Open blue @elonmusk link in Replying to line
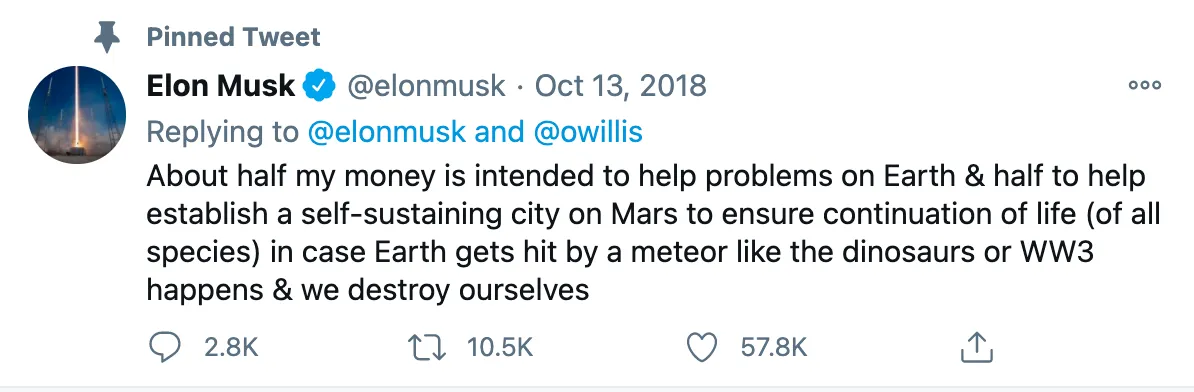 pyautogui.click(x=386, y=132)
